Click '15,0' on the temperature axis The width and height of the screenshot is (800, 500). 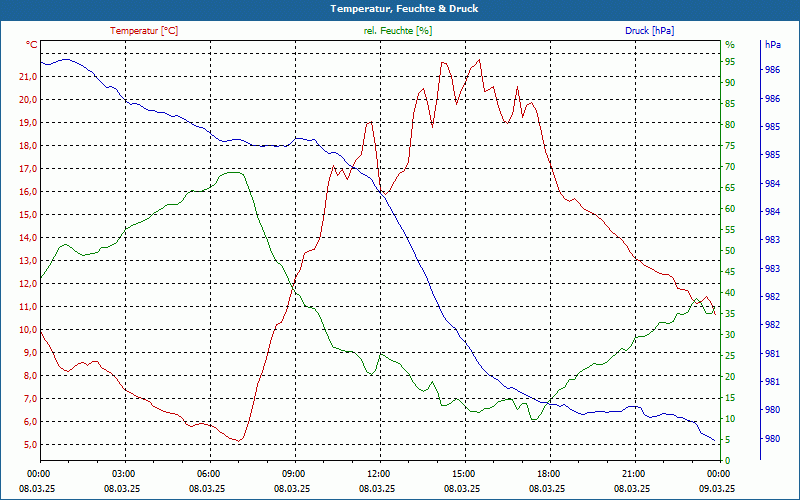28,214
